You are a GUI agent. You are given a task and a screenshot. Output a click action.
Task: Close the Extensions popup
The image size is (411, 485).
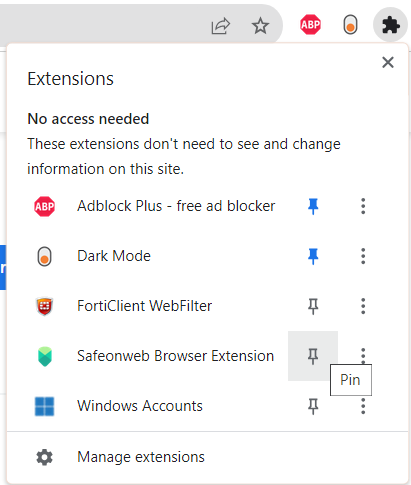388,62
